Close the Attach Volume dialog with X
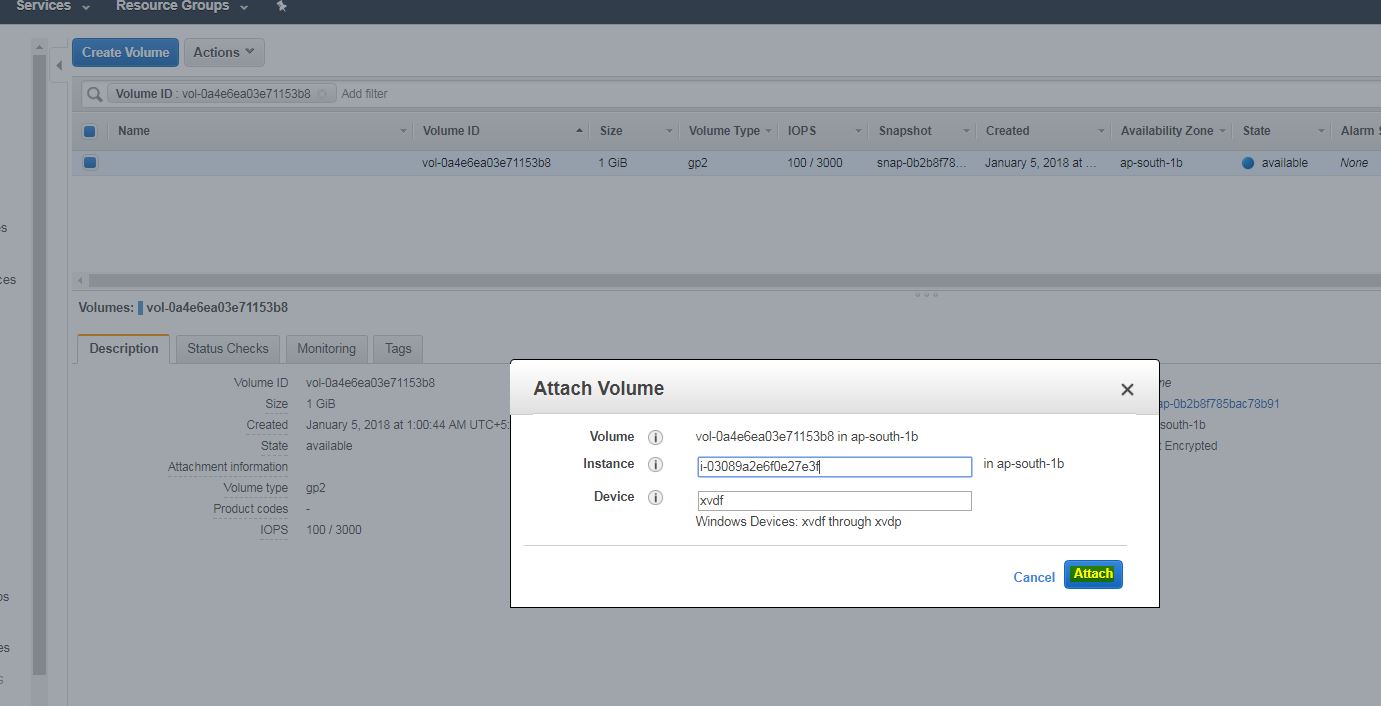Image resolution: width=1381 pixels, height=706 pixels. 1127,389
